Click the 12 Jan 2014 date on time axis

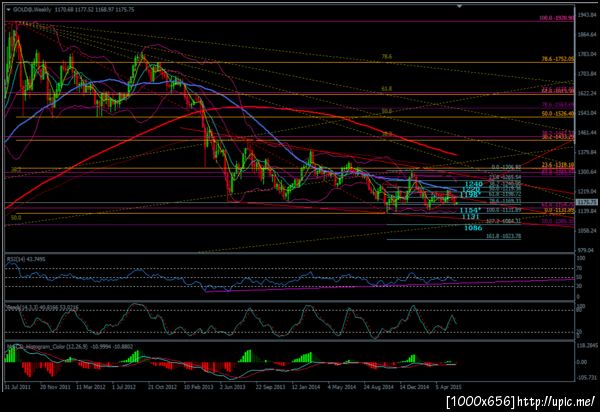(x=306, y=387)
